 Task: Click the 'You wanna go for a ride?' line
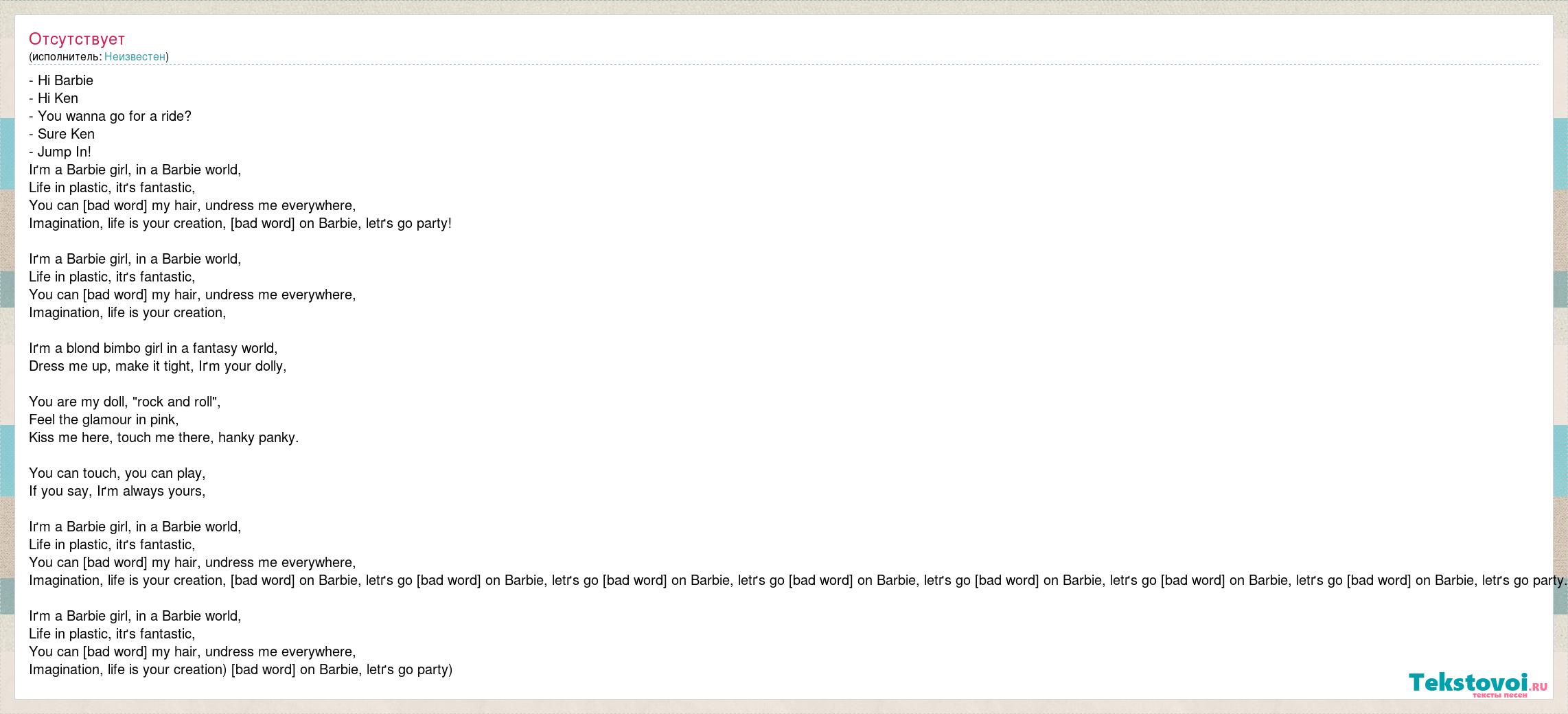110,116
